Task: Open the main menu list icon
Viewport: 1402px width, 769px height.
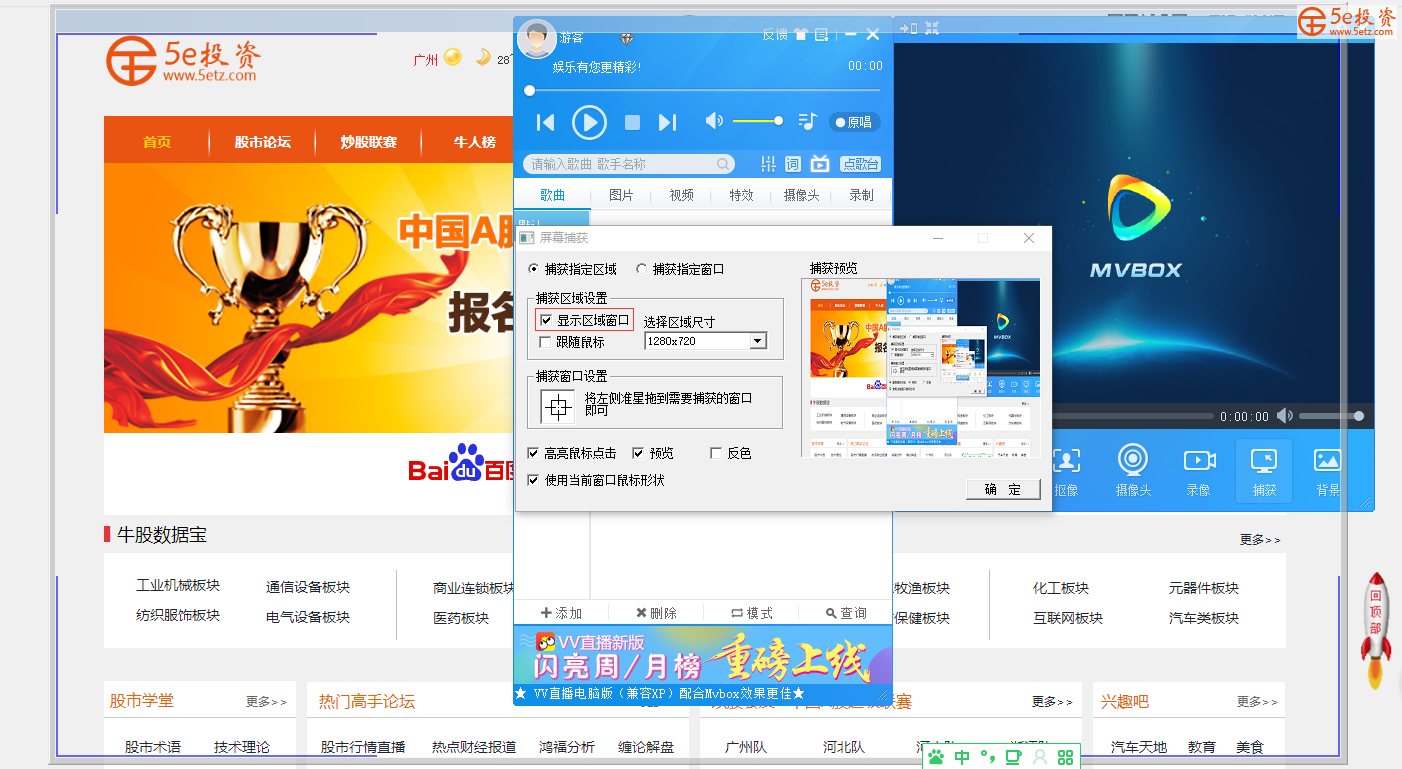Action: point(822,34)
